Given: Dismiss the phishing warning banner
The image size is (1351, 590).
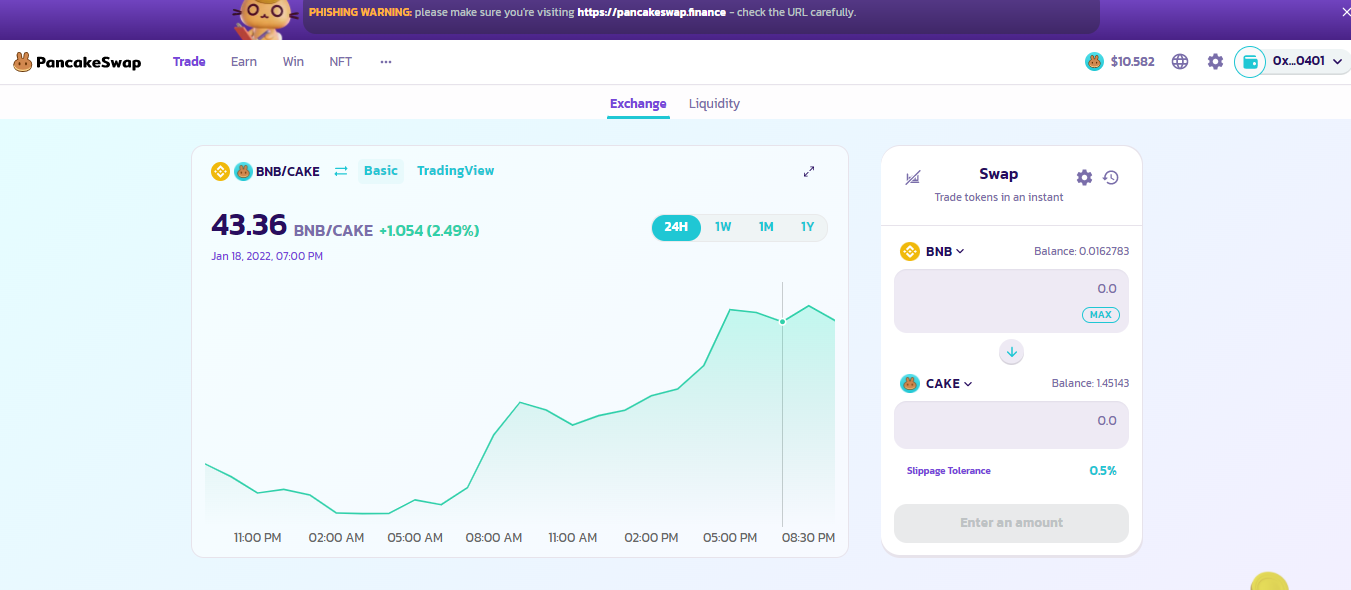Looking at the screenshot, I should 1345,12.
